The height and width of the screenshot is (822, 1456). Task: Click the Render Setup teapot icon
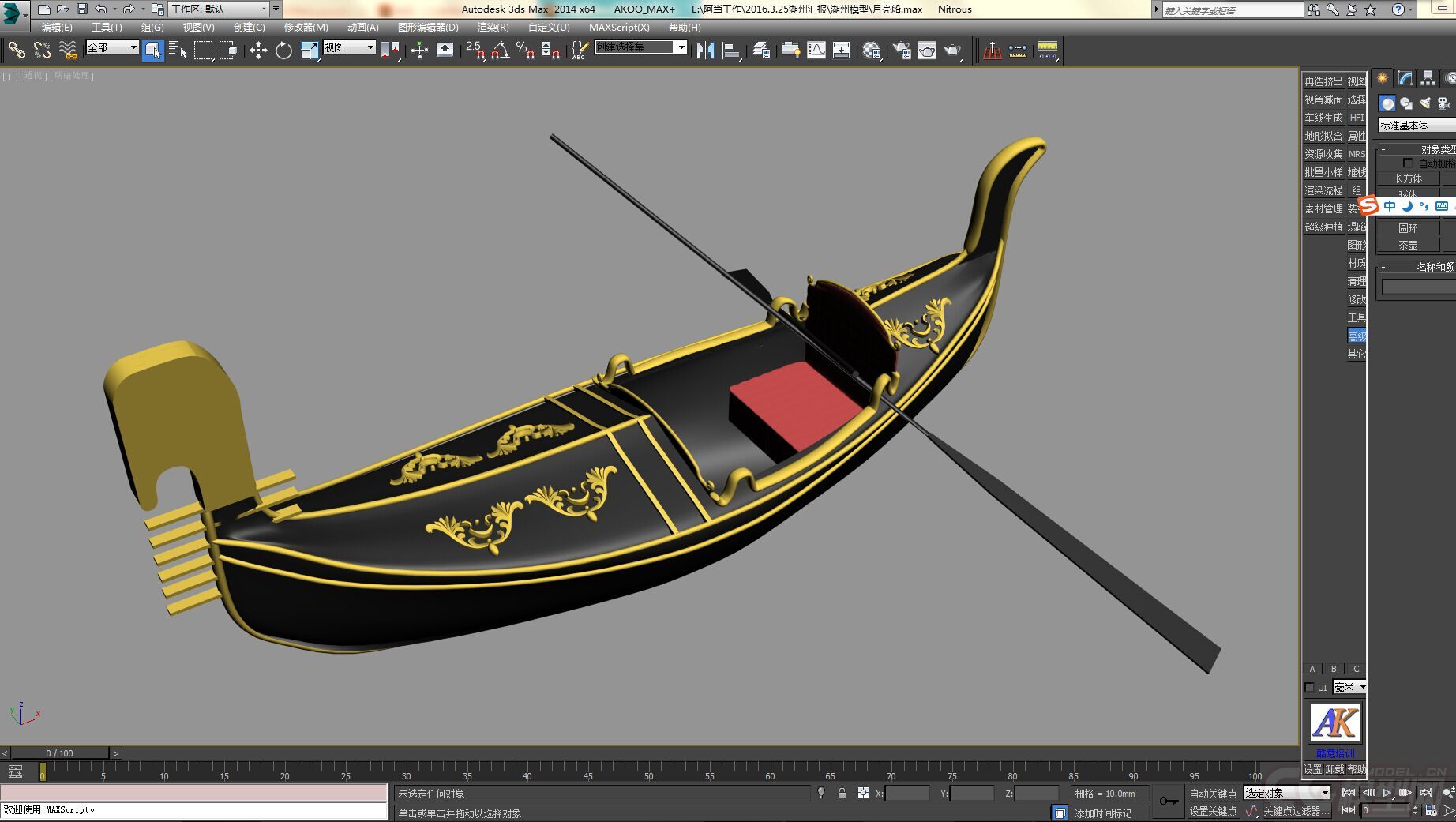[x=901, y=51]
